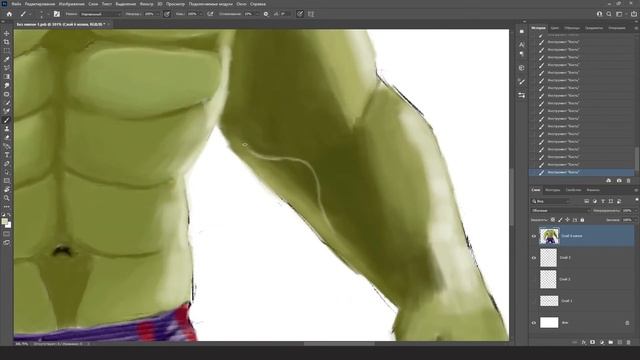Add a layer mask icon
This screenshot has height=360, width=640.
[x=593, y=342]
